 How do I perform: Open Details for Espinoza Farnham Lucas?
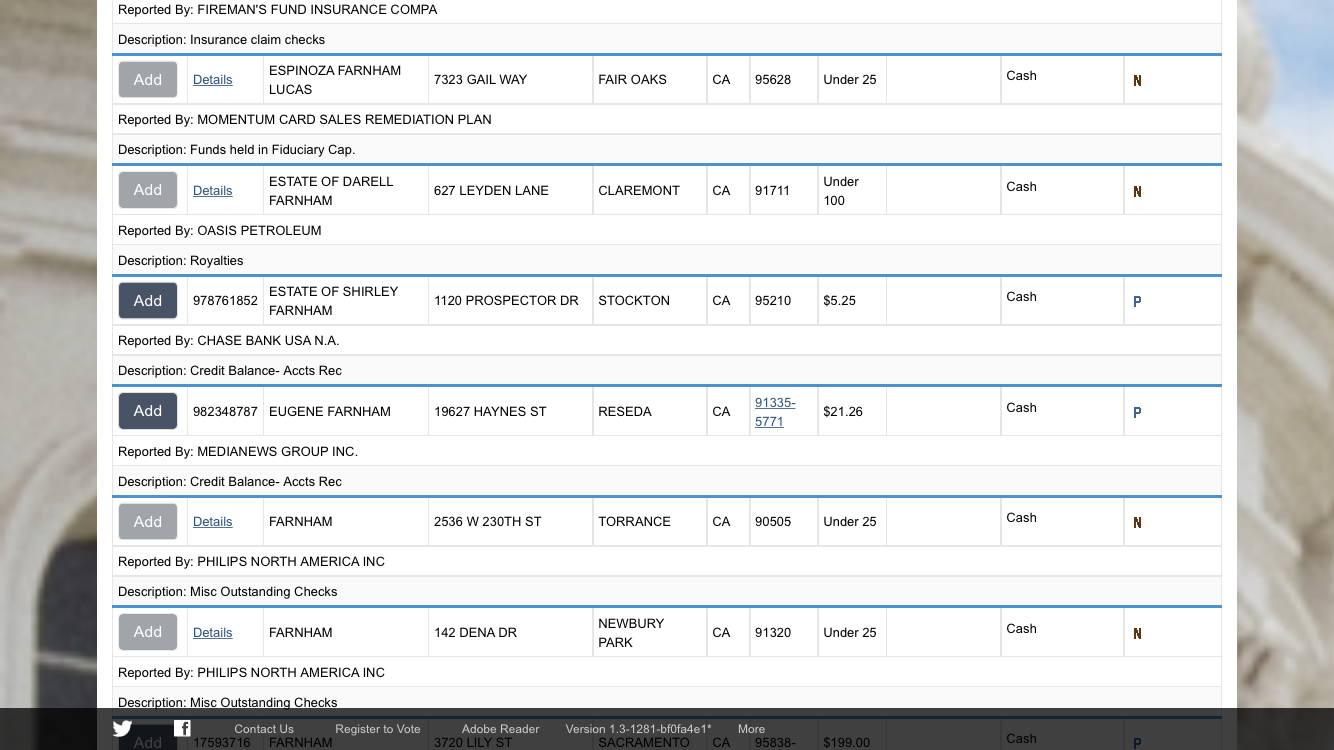point(213,79)
